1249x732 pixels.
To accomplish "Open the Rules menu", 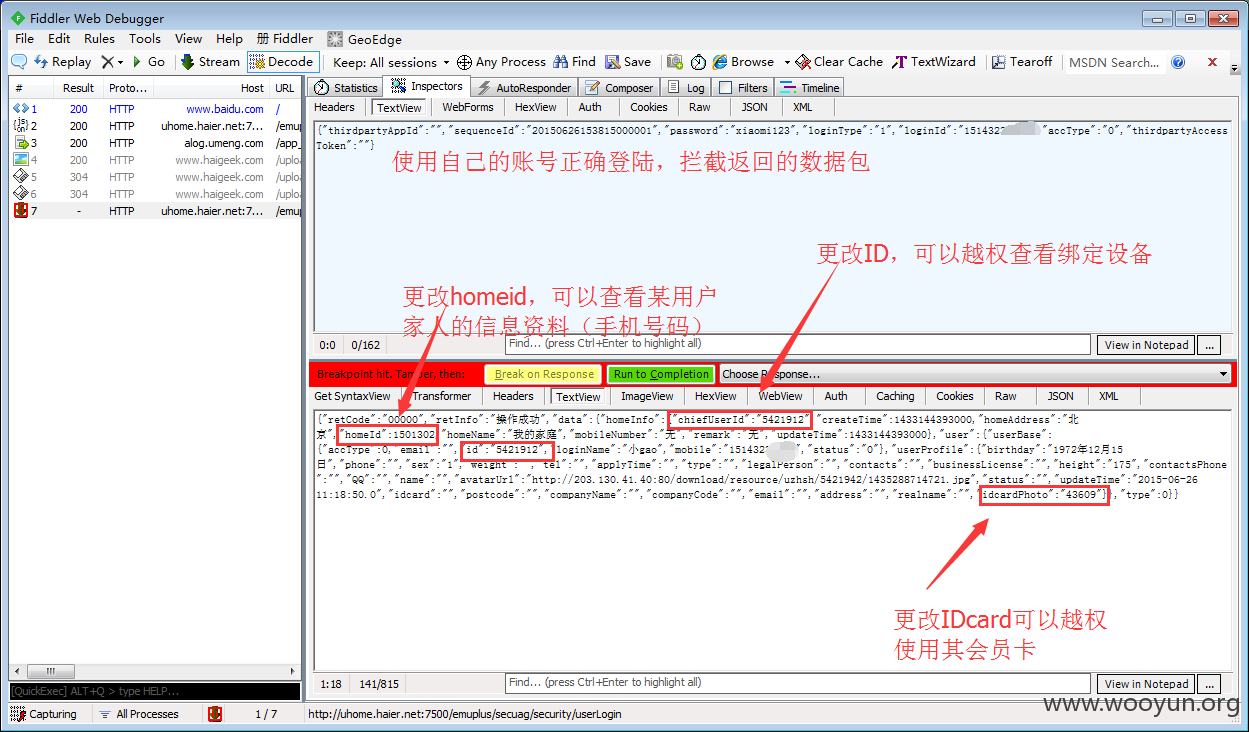I will pyautogui.click(x=99, y=39).
